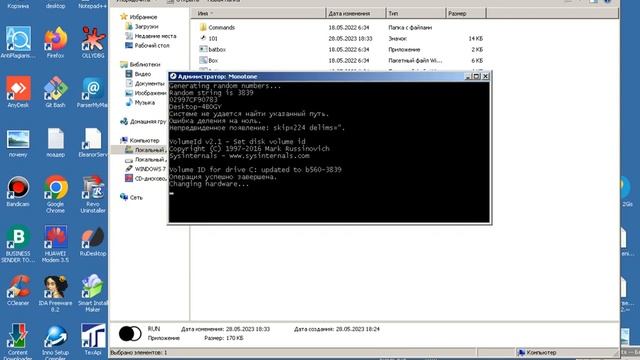The height and width of the screenshot is (360, 640).
Task: Open the AntiPlagiarism desktop shortcut
Action: (x=18, y=42)
